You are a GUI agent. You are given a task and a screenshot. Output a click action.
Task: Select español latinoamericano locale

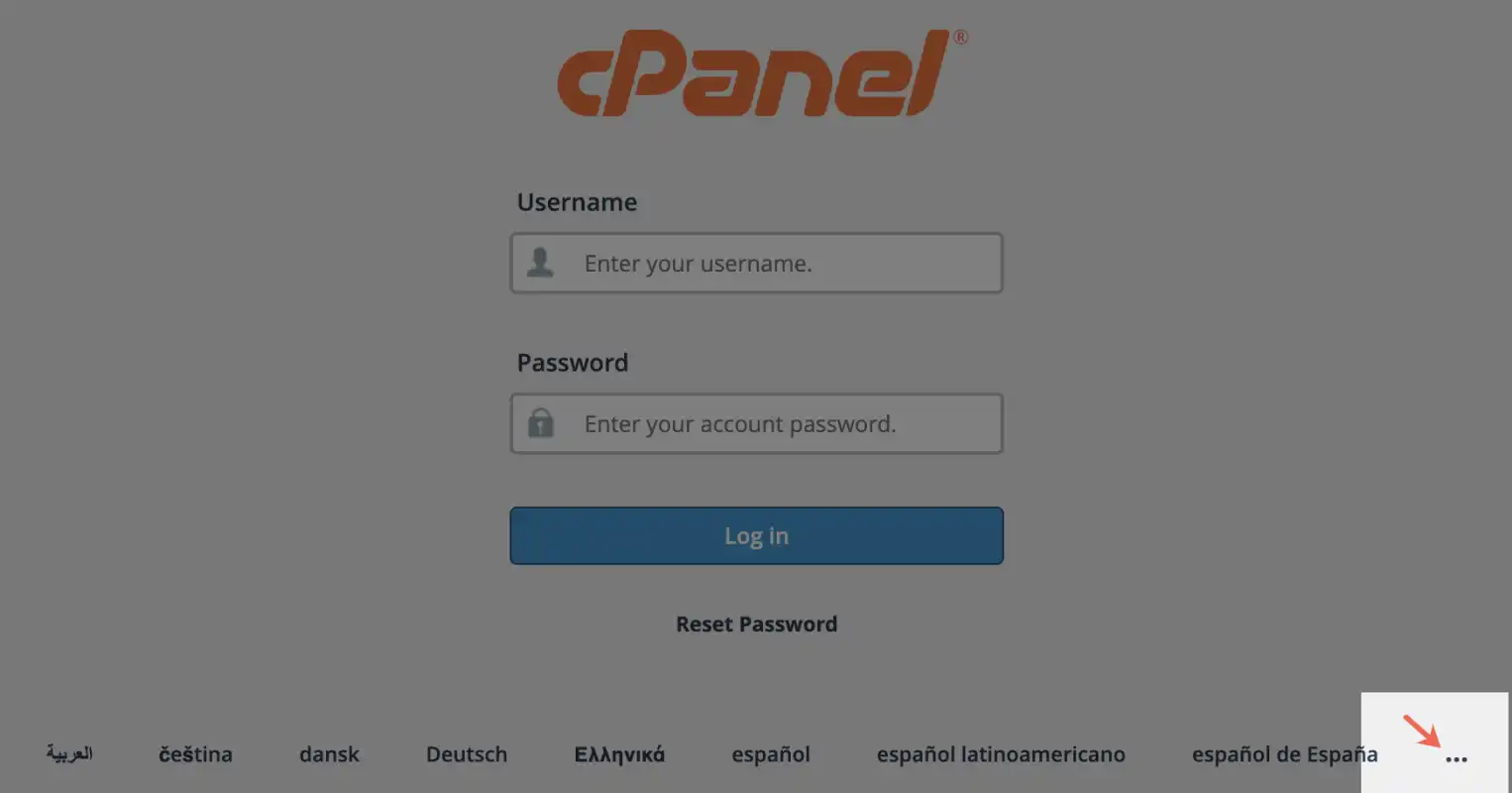pyautogui.click(x=1001, y=755)
